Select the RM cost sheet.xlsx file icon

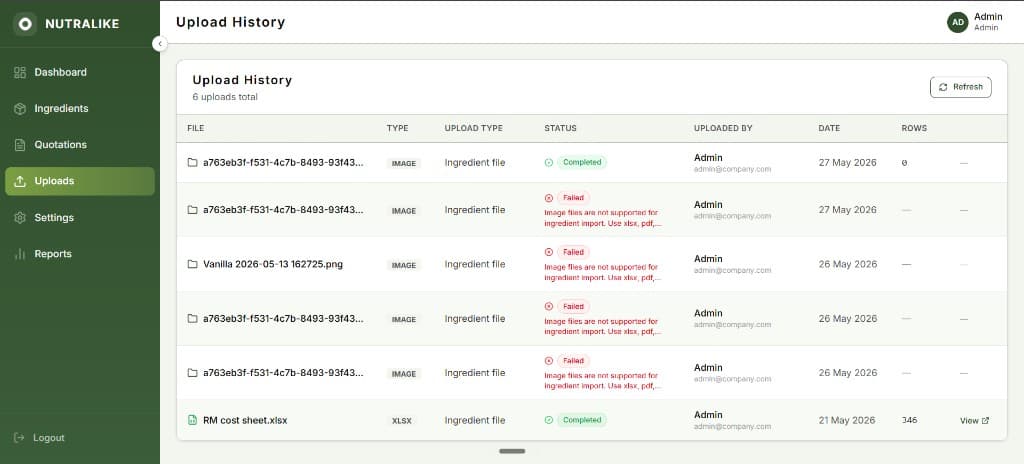pos(192,420)
